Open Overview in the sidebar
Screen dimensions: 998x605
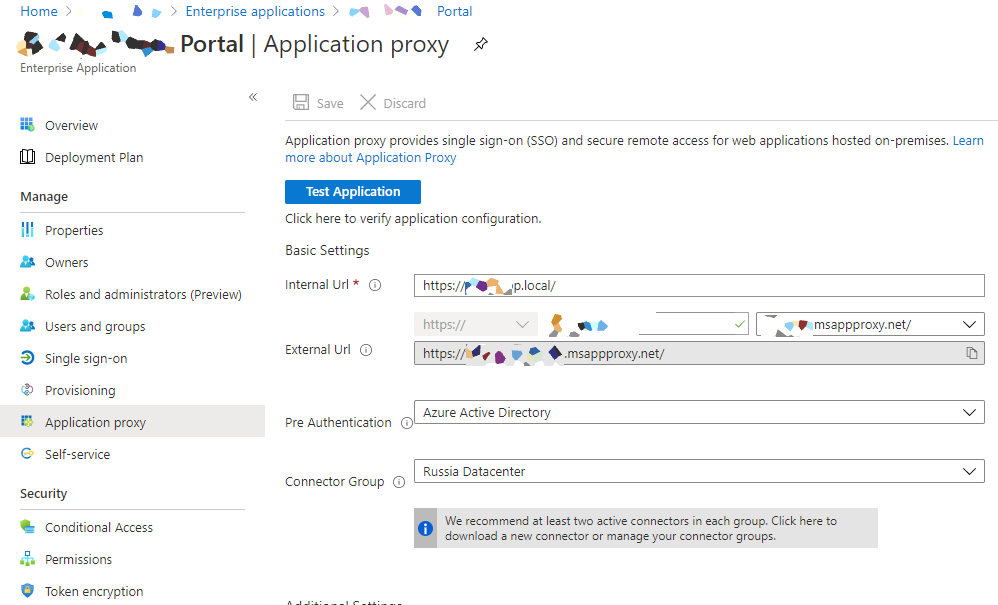click(71, 125)
